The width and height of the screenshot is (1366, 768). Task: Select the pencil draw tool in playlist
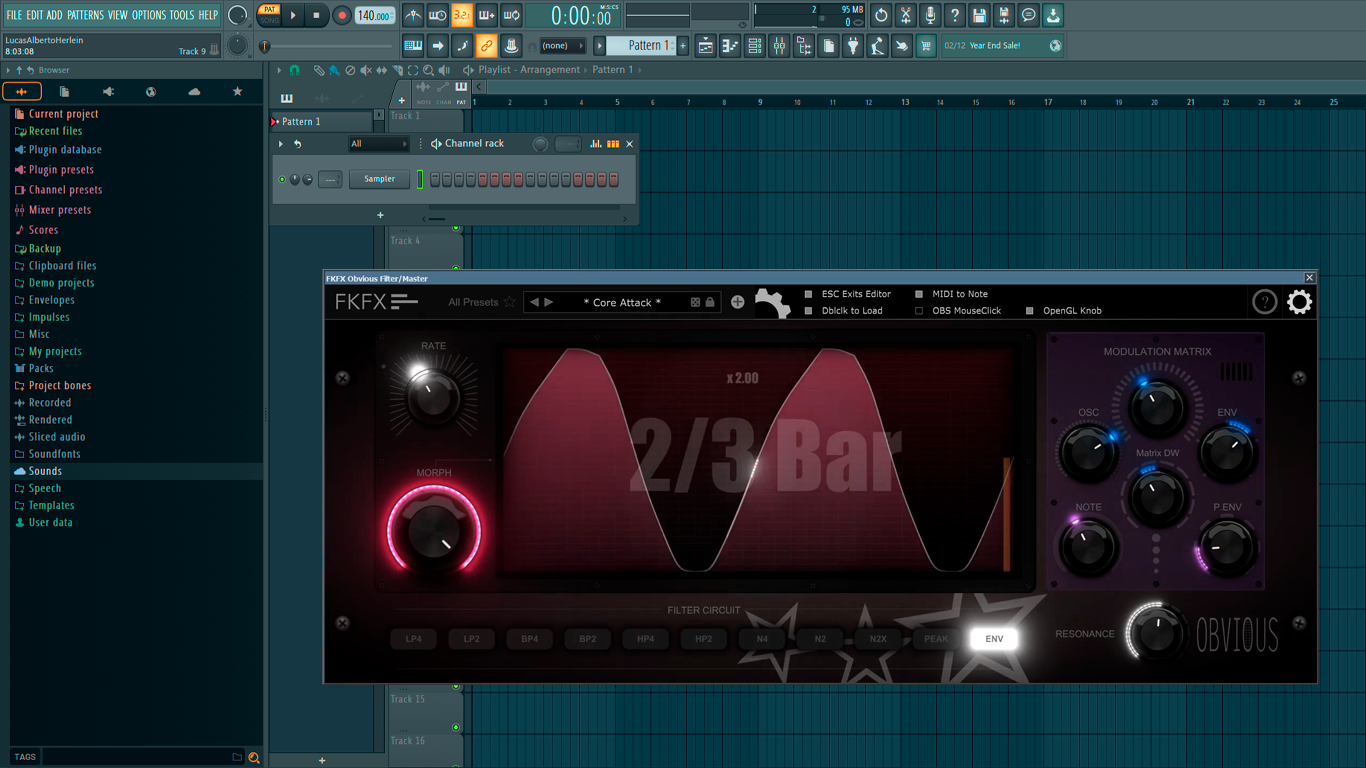click(x=319, y=70)
